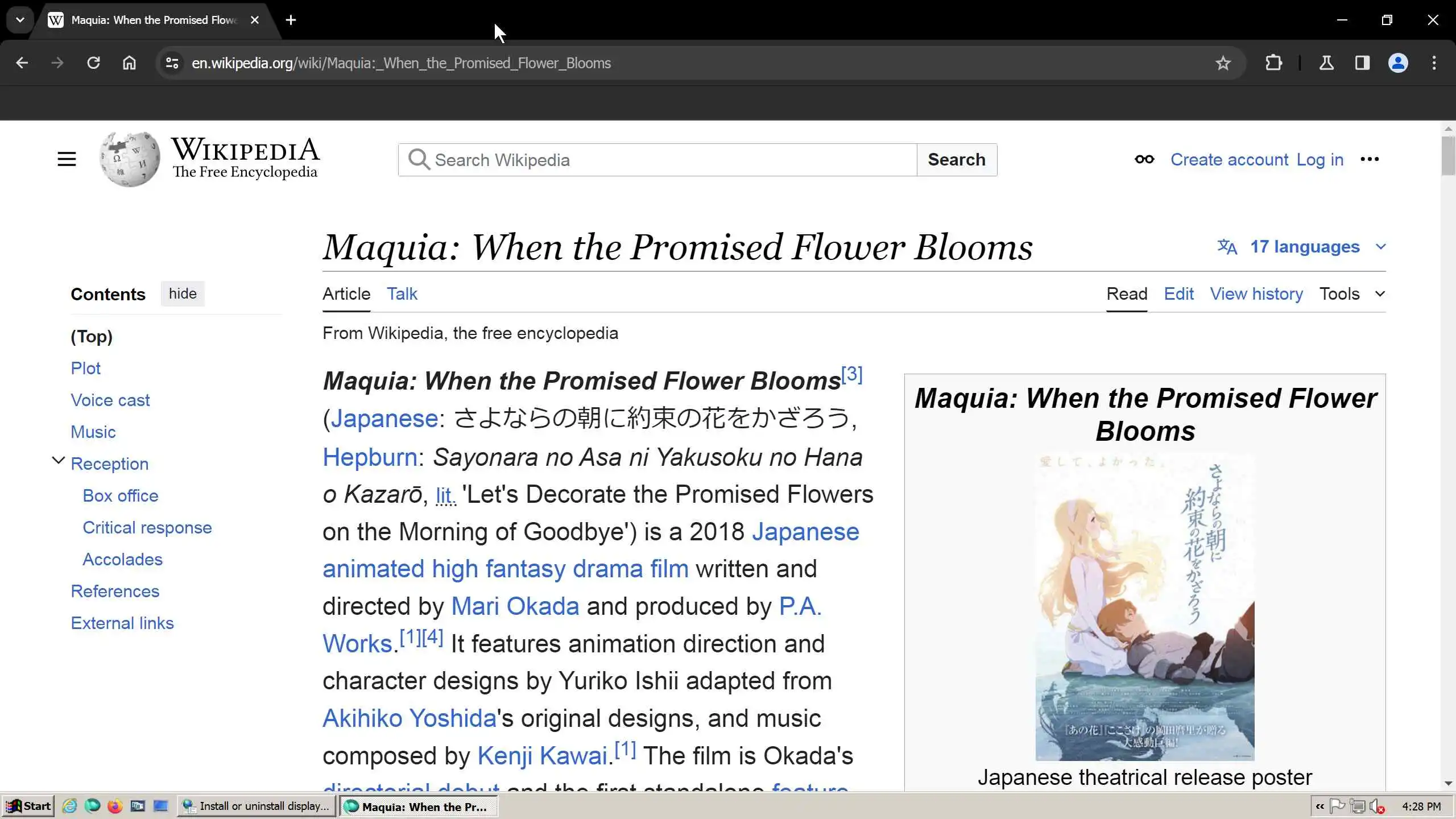Click the Wikipedia appearance glasses icon
Viewport: 1456px width, 819px height.
[x=1144, y=159]
